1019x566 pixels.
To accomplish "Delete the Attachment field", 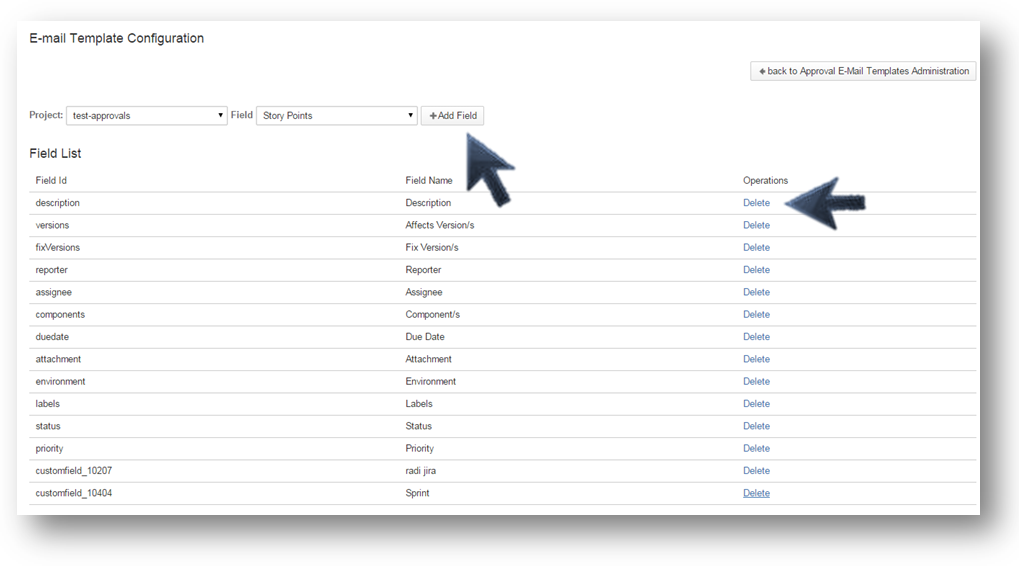I will pos(756,359).
